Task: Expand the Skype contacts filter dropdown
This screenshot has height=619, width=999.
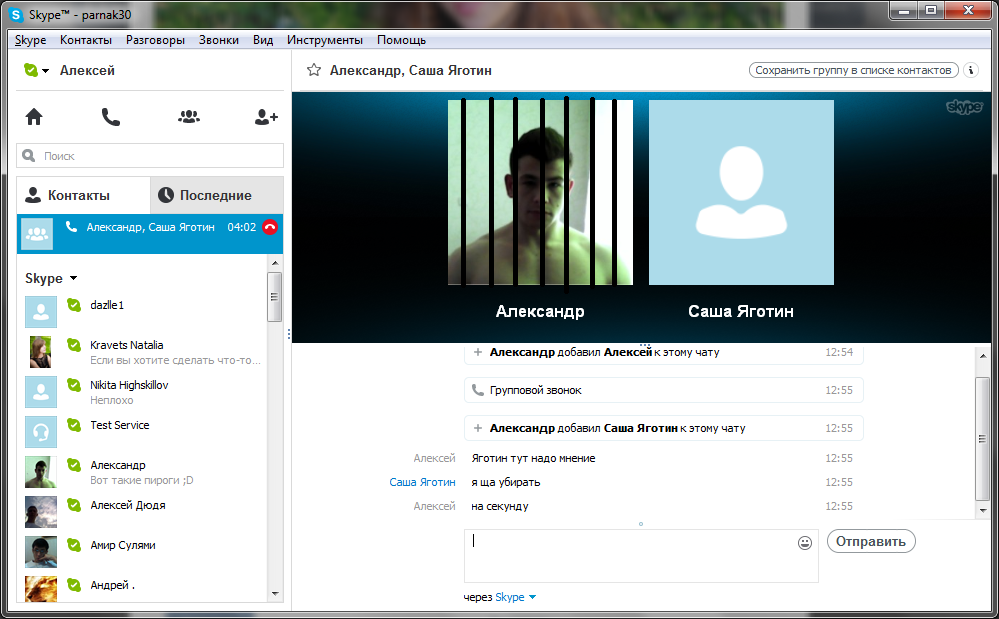Action: coord(73,278)
